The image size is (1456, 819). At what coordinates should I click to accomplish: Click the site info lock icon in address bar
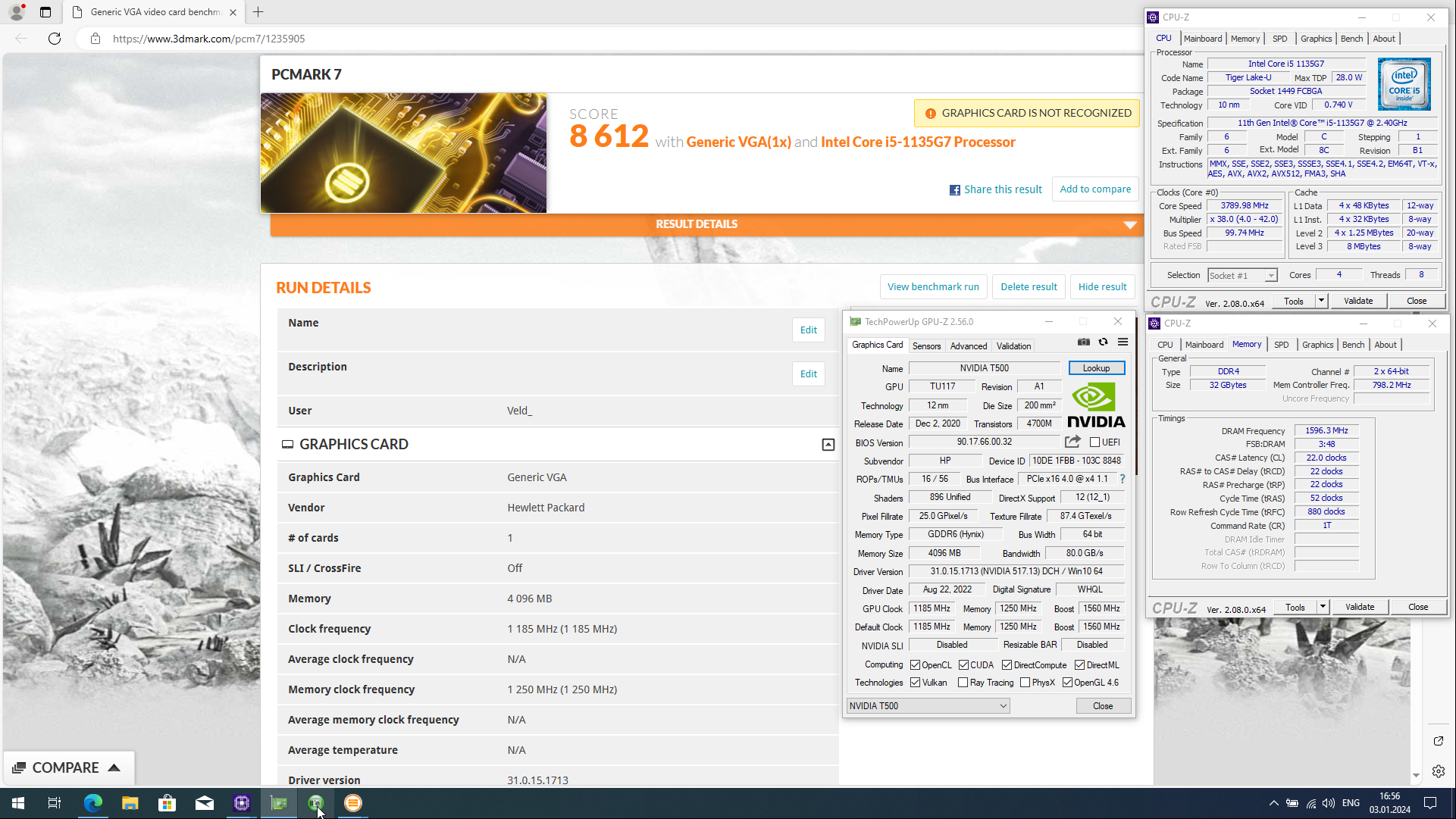click(96, 39)
